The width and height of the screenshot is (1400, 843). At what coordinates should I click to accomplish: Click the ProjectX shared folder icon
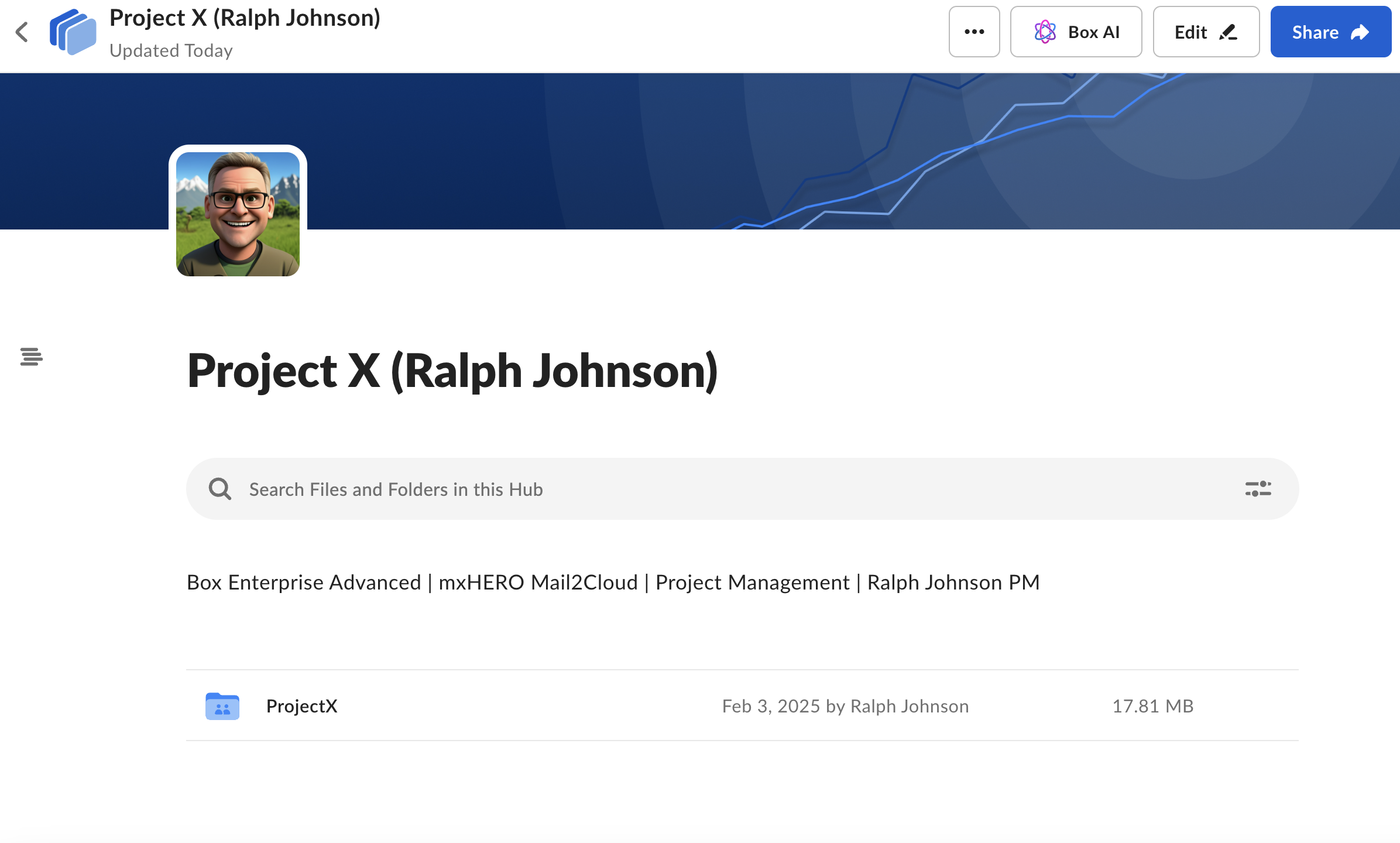pos(222,705)
